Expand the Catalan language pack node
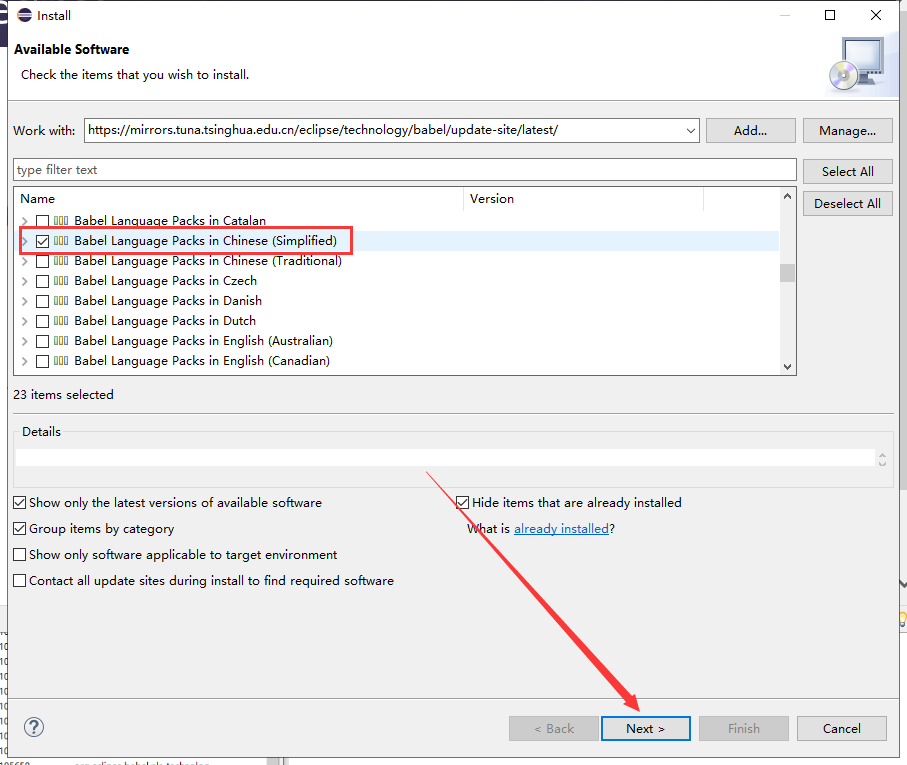 click(24, 221)
